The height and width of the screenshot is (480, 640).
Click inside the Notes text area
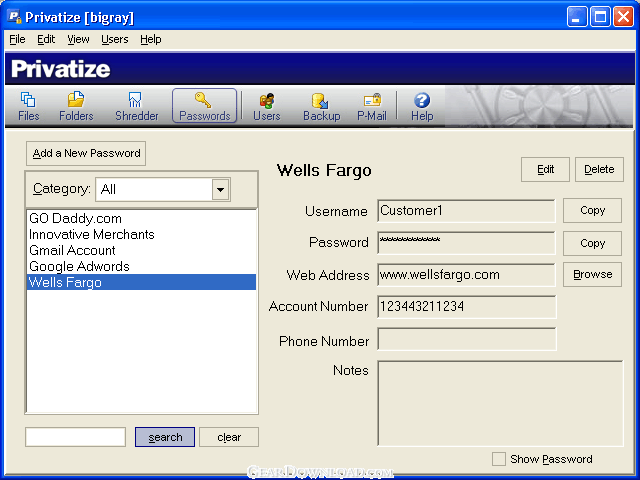(x=500, y=403)
